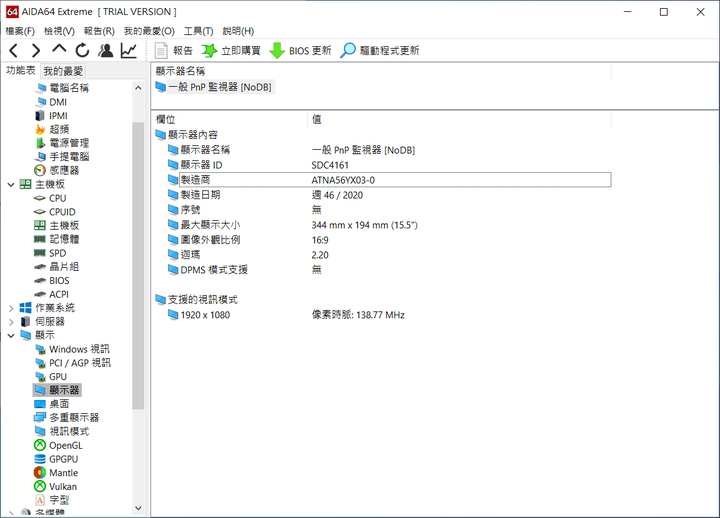
Task: Click the BIOS 更新 button
Action: (x=300, y=51)
